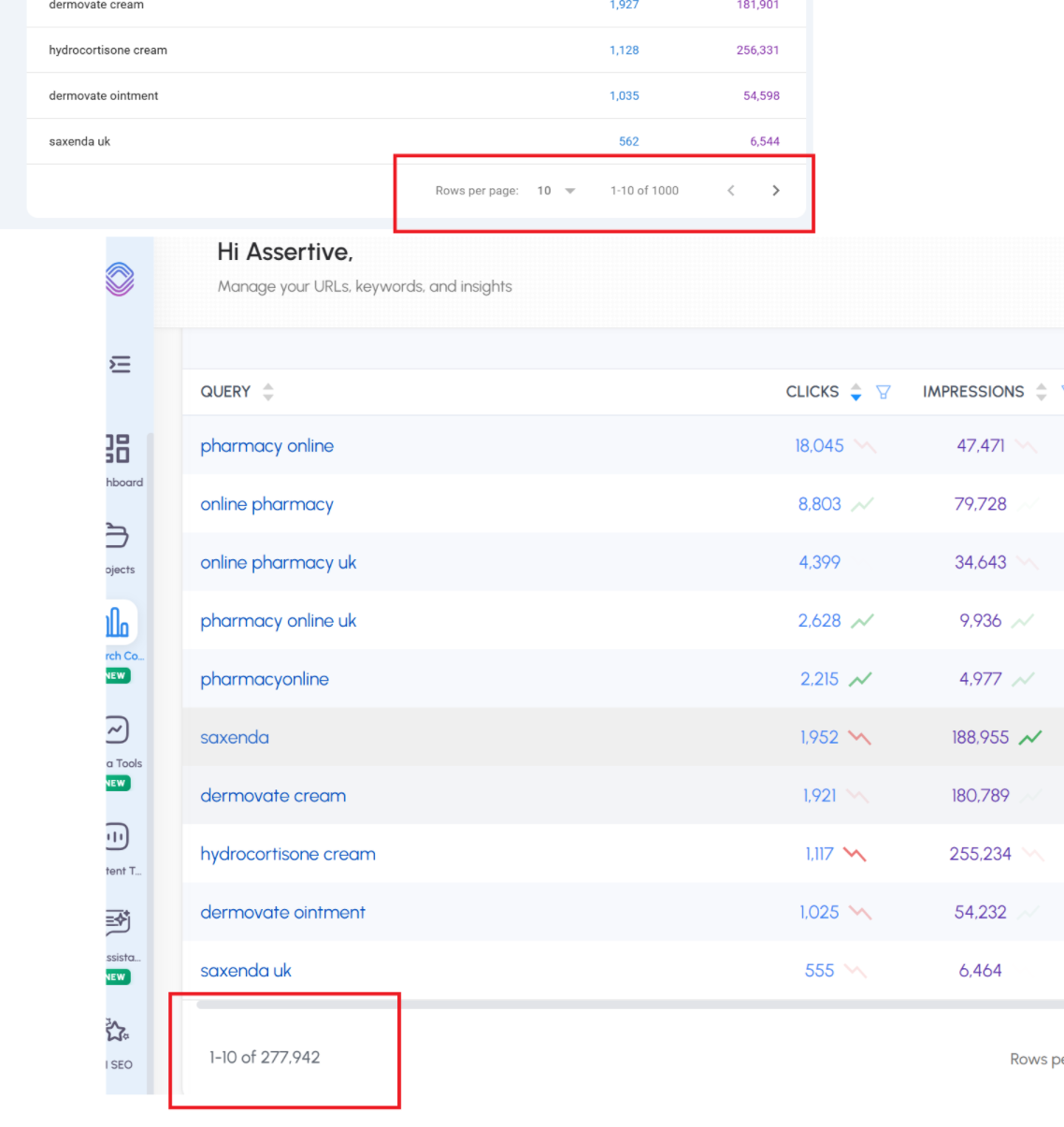Open the AI Assistant sidebar icon
The height and width of the screenshot is (1127, 1064).
tap(118, 922)
